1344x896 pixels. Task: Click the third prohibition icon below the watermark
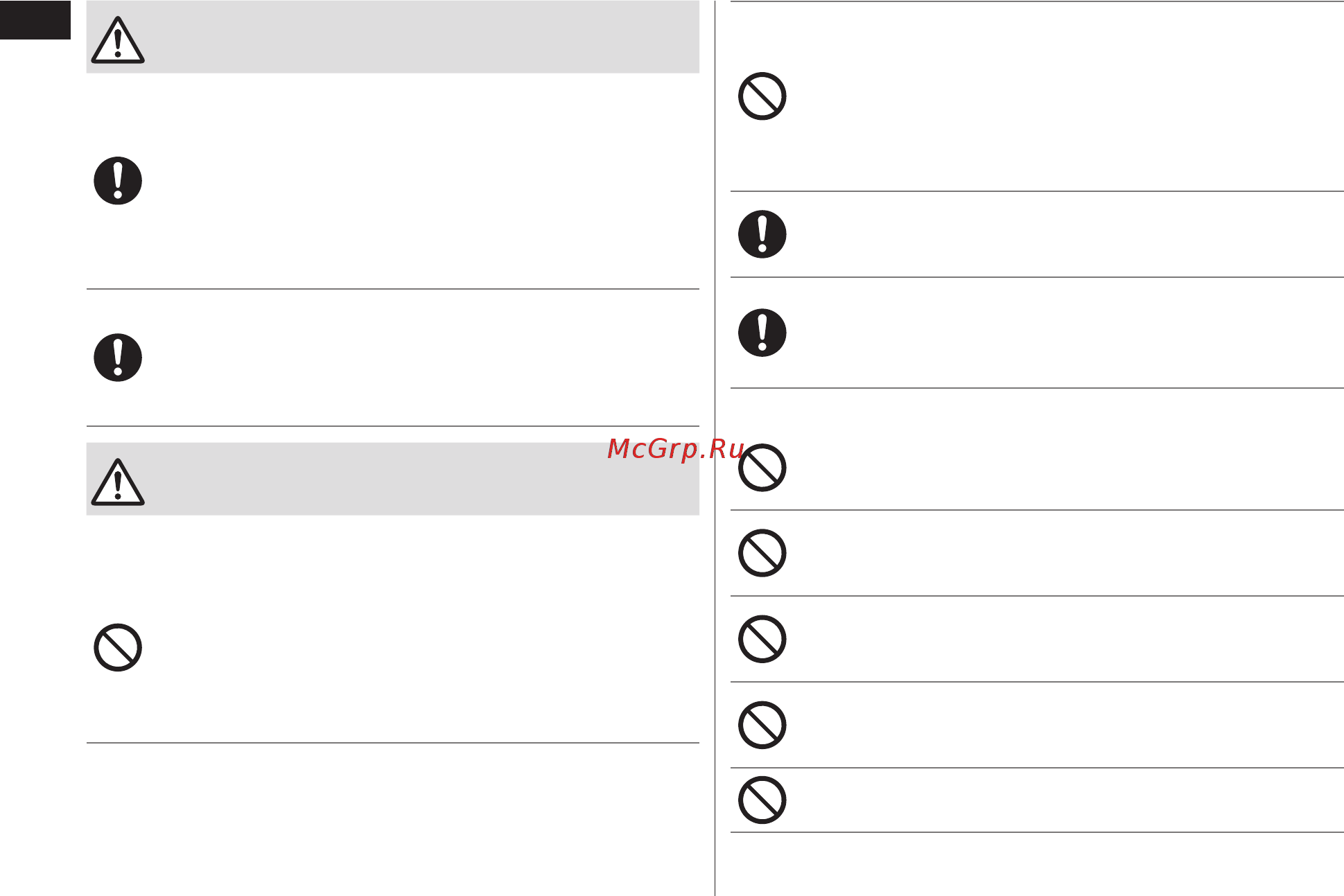pos(762,639)
